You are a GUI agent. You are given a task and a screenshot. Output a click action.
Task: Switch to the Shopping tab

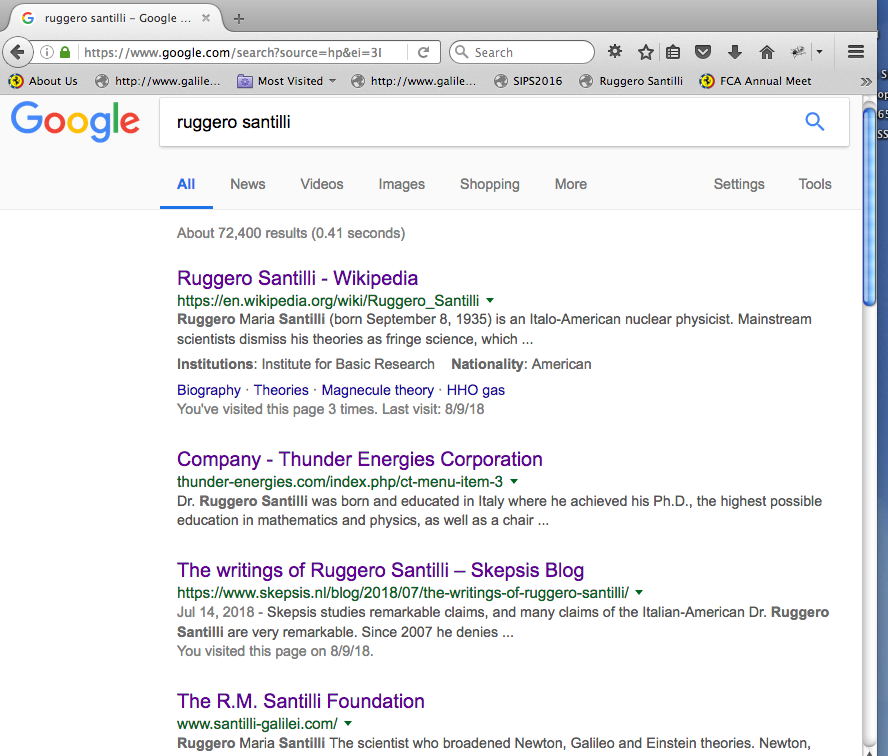pyautogui.click(x=490, y=184)
